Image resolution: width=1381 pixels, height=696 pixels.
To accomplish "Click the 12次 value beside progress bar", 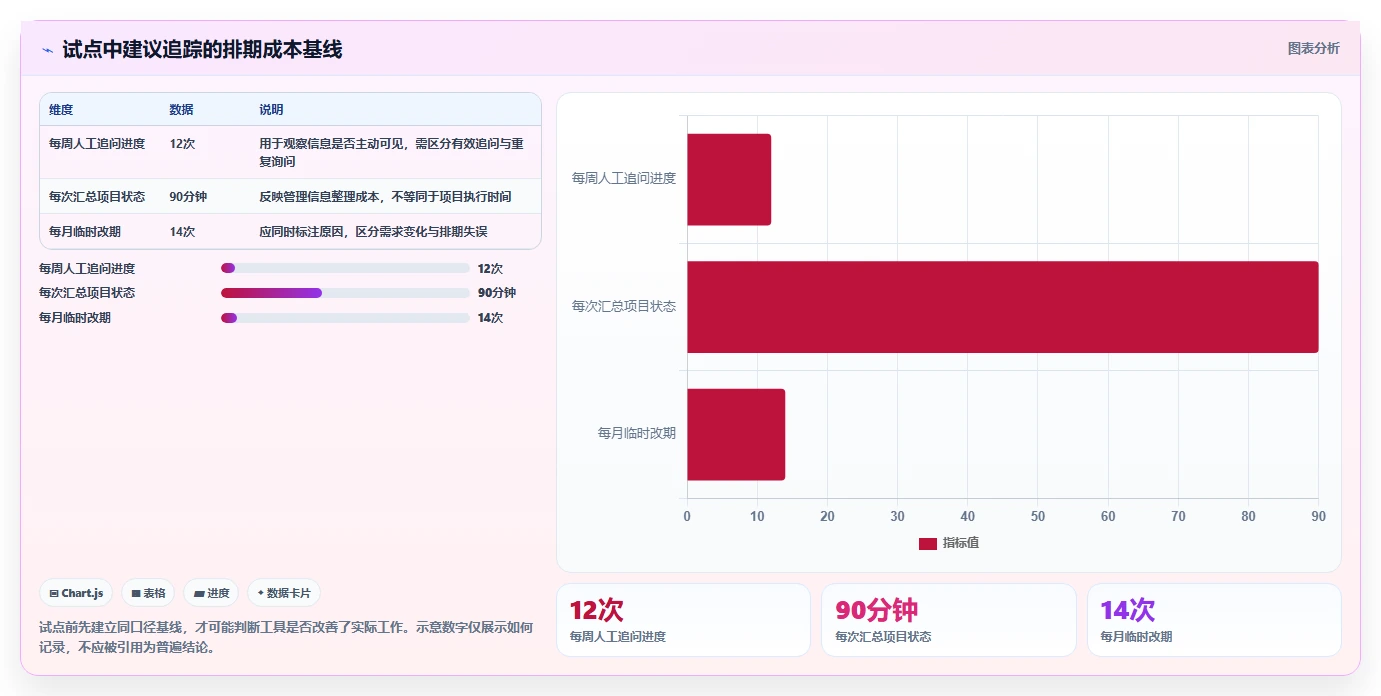I will pos(491,268).
